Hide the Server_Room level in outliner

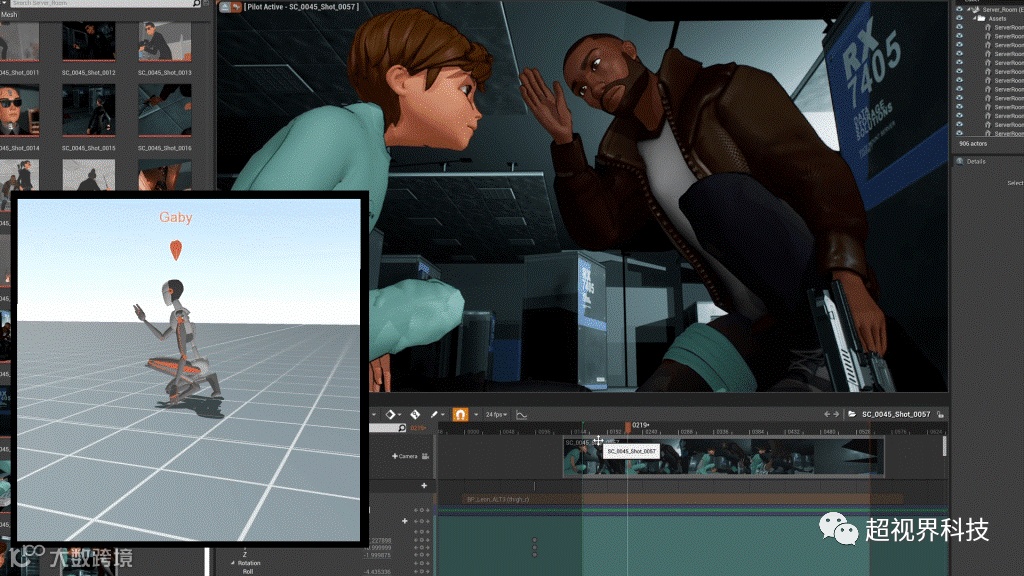[x=959, y=9]
